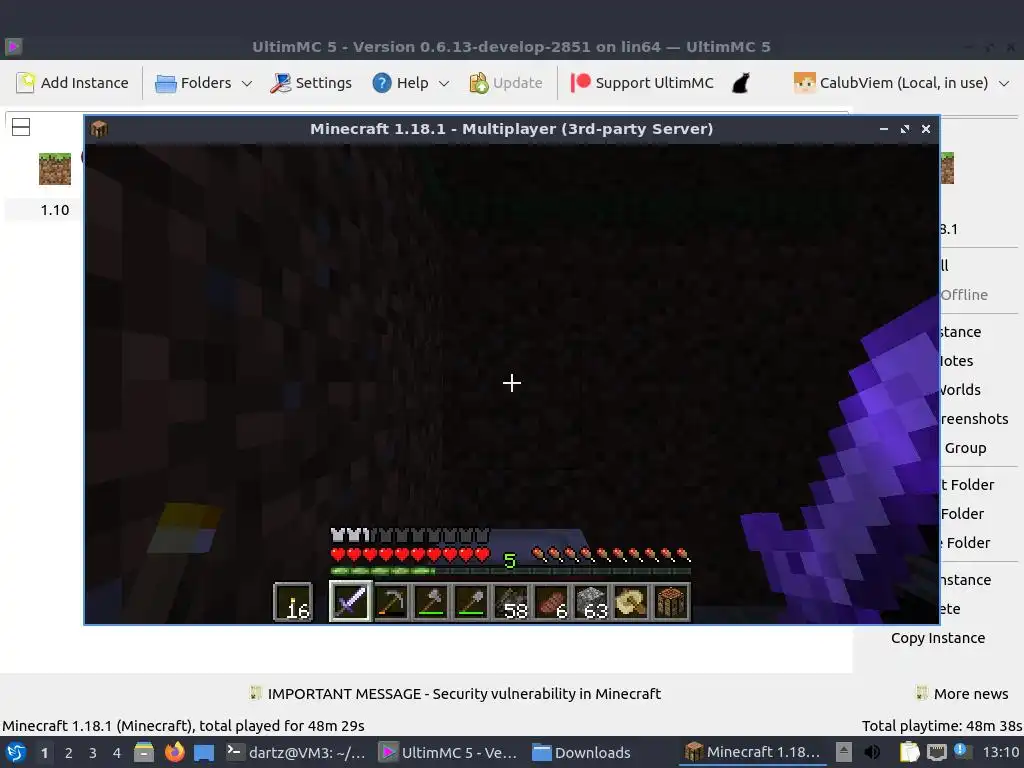Click the clipboard tray icon
1024x768 pixels.
pos(909,752)
